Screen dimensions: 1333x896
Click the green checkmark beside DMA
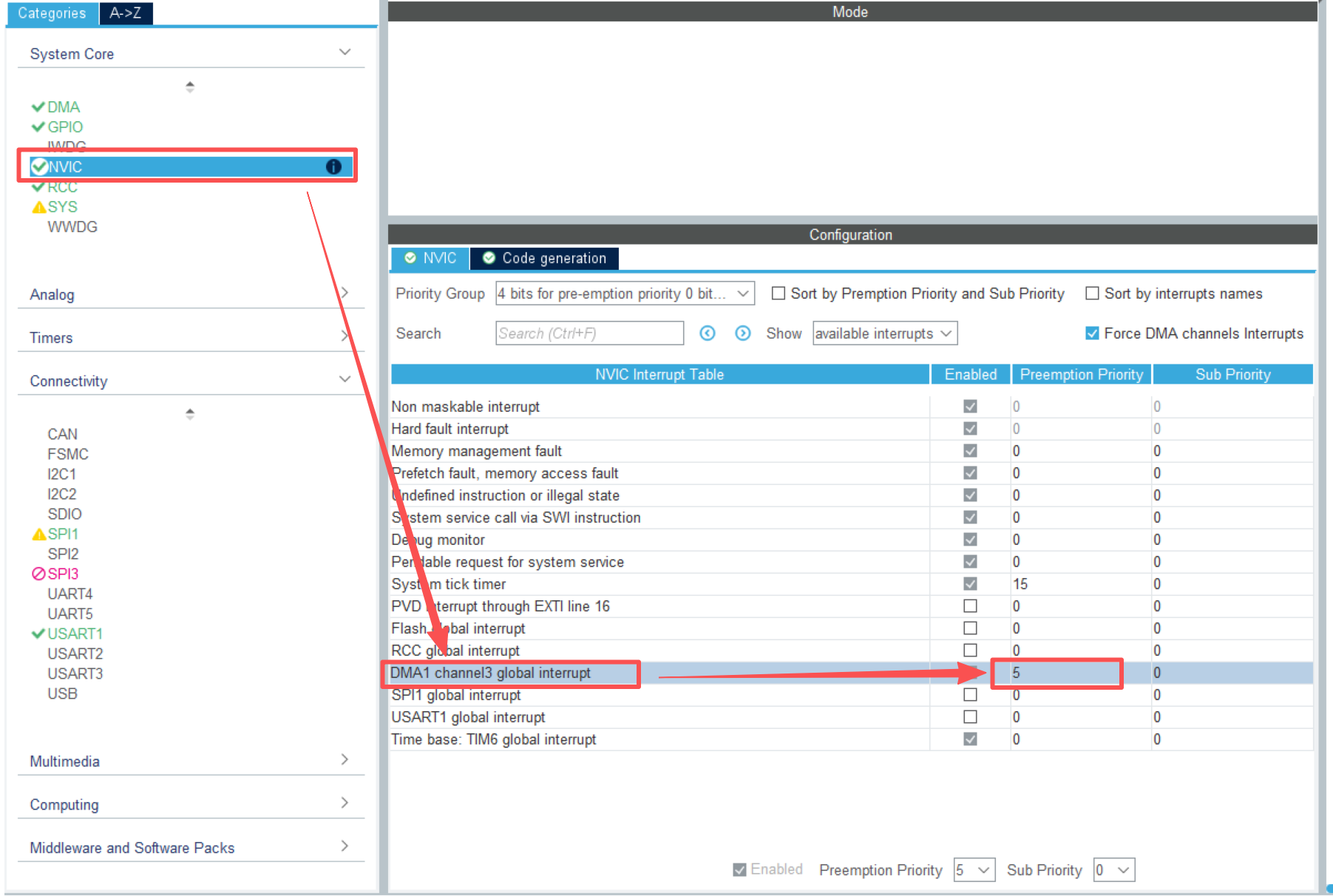point(38,107)
